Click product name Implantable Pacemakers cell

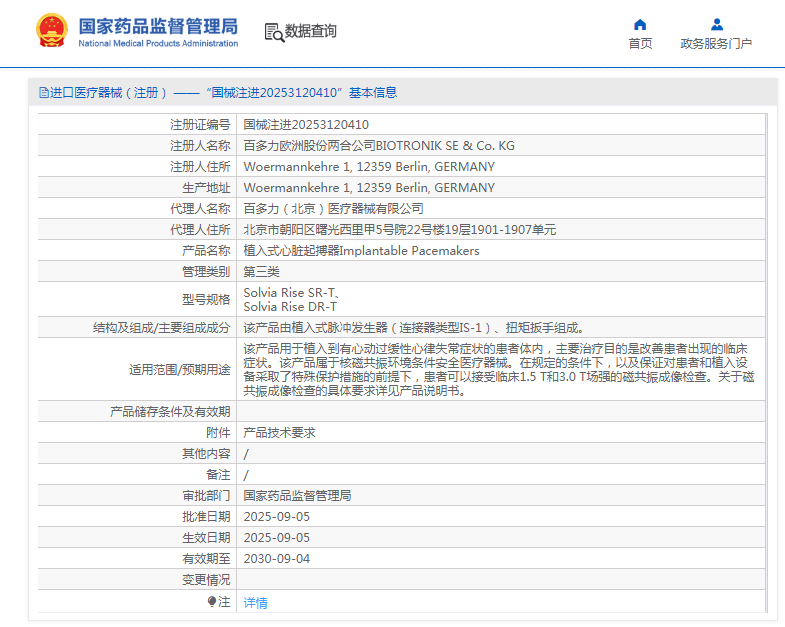click(361, 251)
